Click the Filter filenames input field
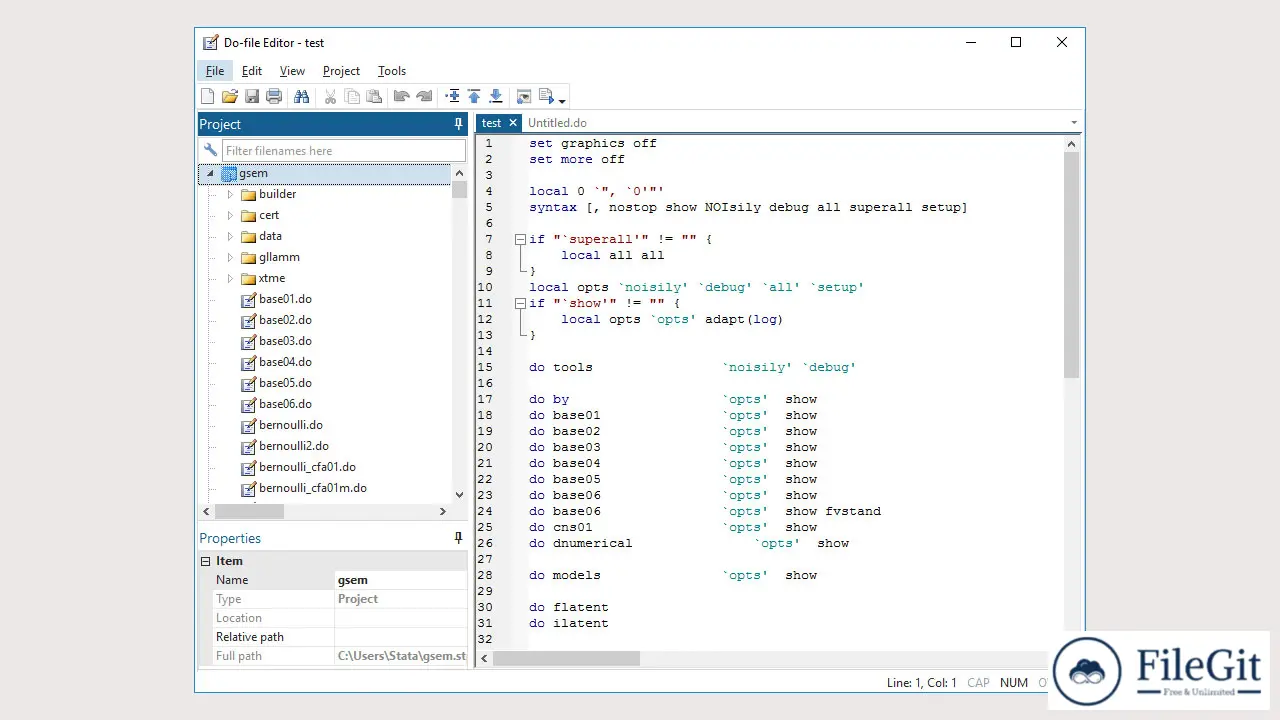The width and height of the screenshot is (1280, 720). [343, 150]
